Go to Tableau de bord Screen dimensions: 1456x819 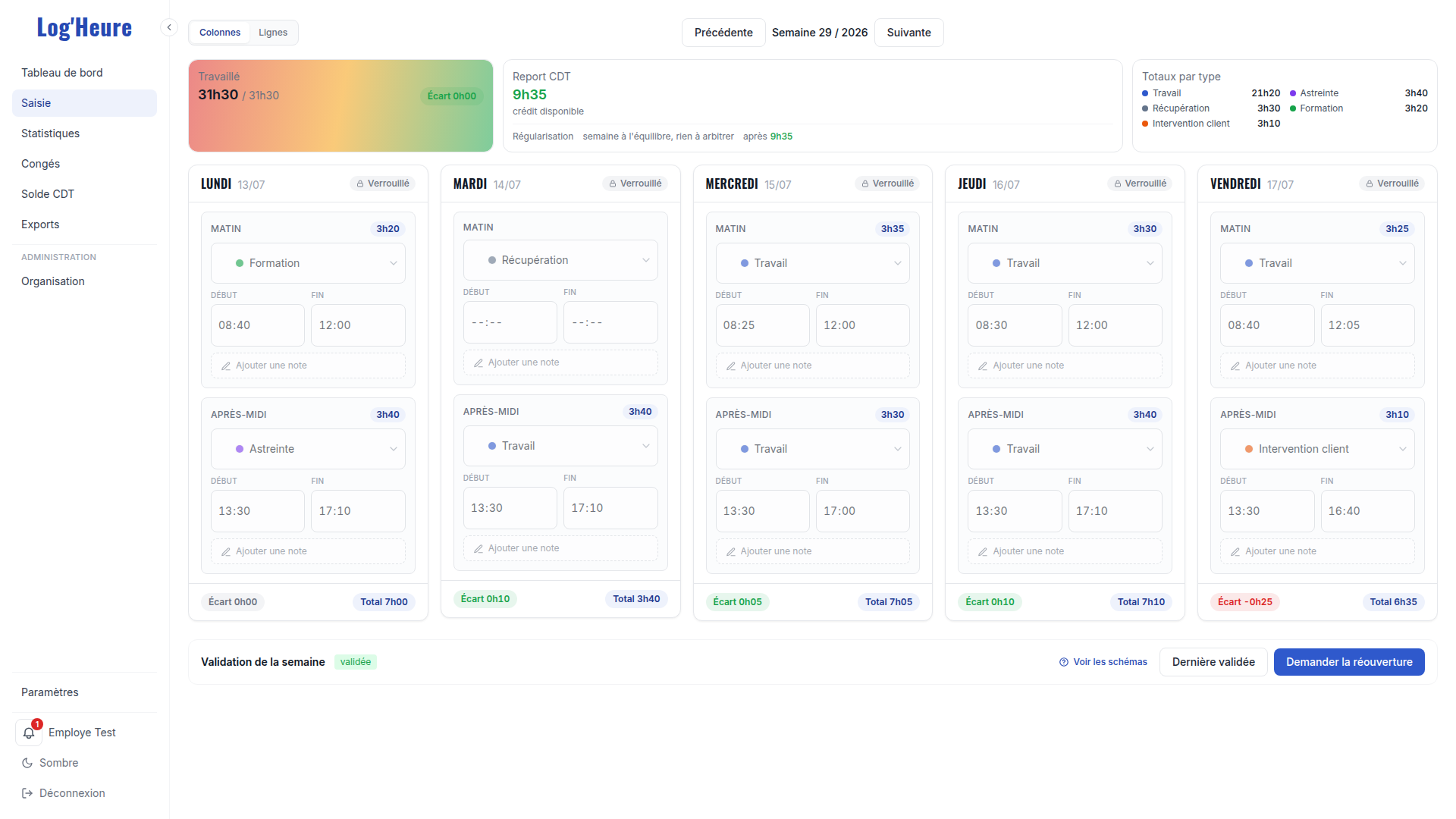coord(84,73)
